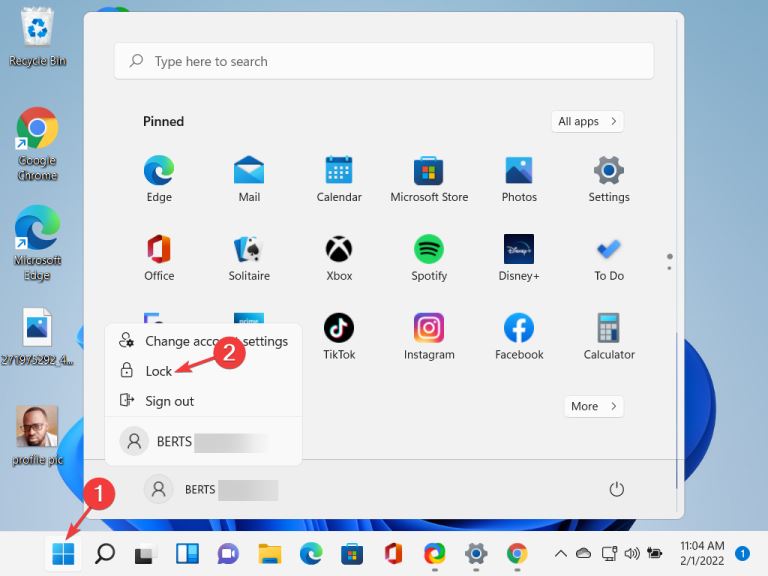Open Disney+ app
Viewport: 768px width, 576px height.
point(519,257)
